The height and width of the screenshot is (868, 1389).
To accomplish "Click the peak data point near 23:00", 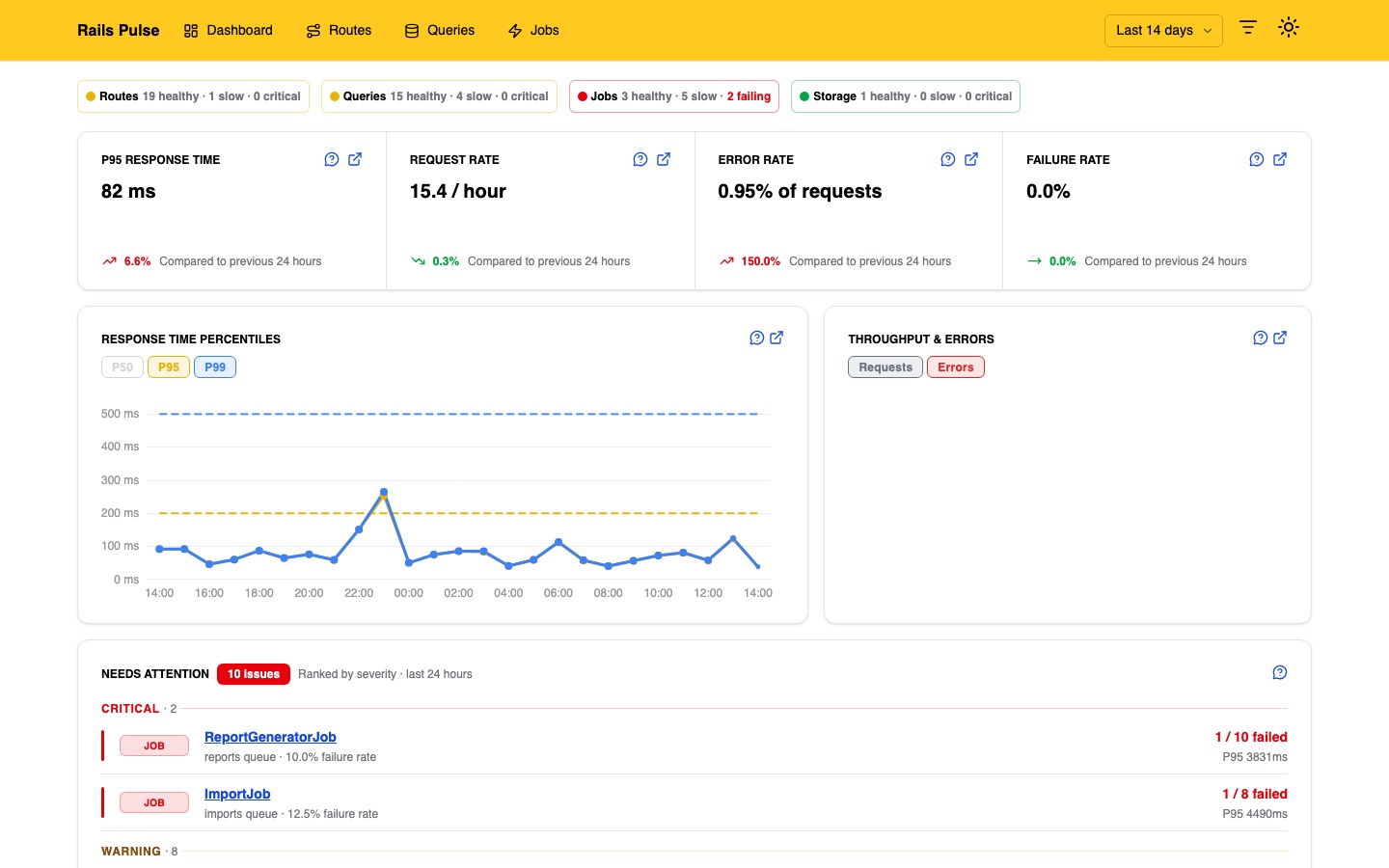I will (384, 492).
